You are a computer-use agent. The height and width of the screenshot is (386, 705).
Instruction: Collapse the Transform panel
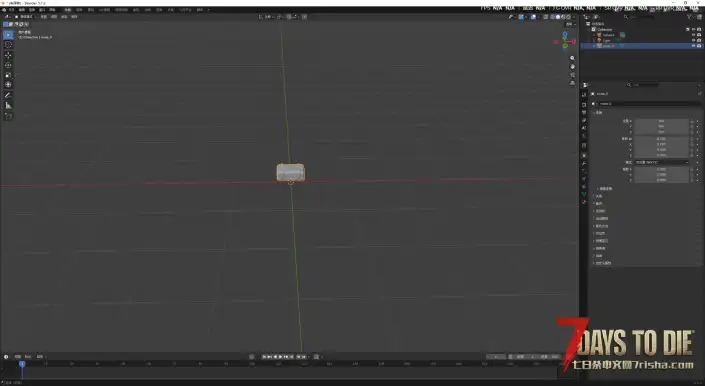598,112
